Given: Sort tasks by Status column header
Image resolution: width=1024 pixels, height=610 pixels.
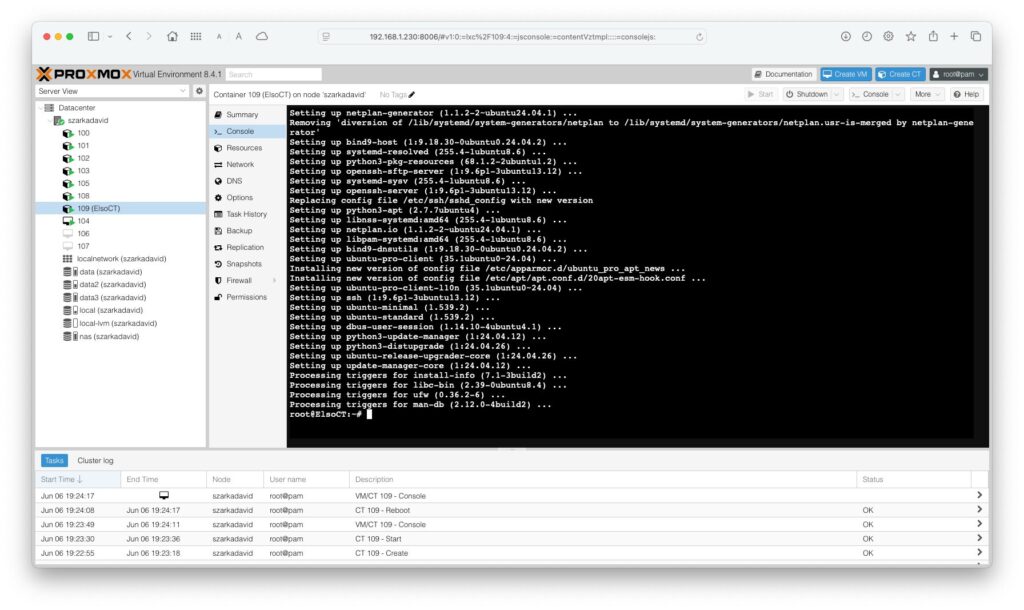Looking at the screenshot, I should point(913,479).
